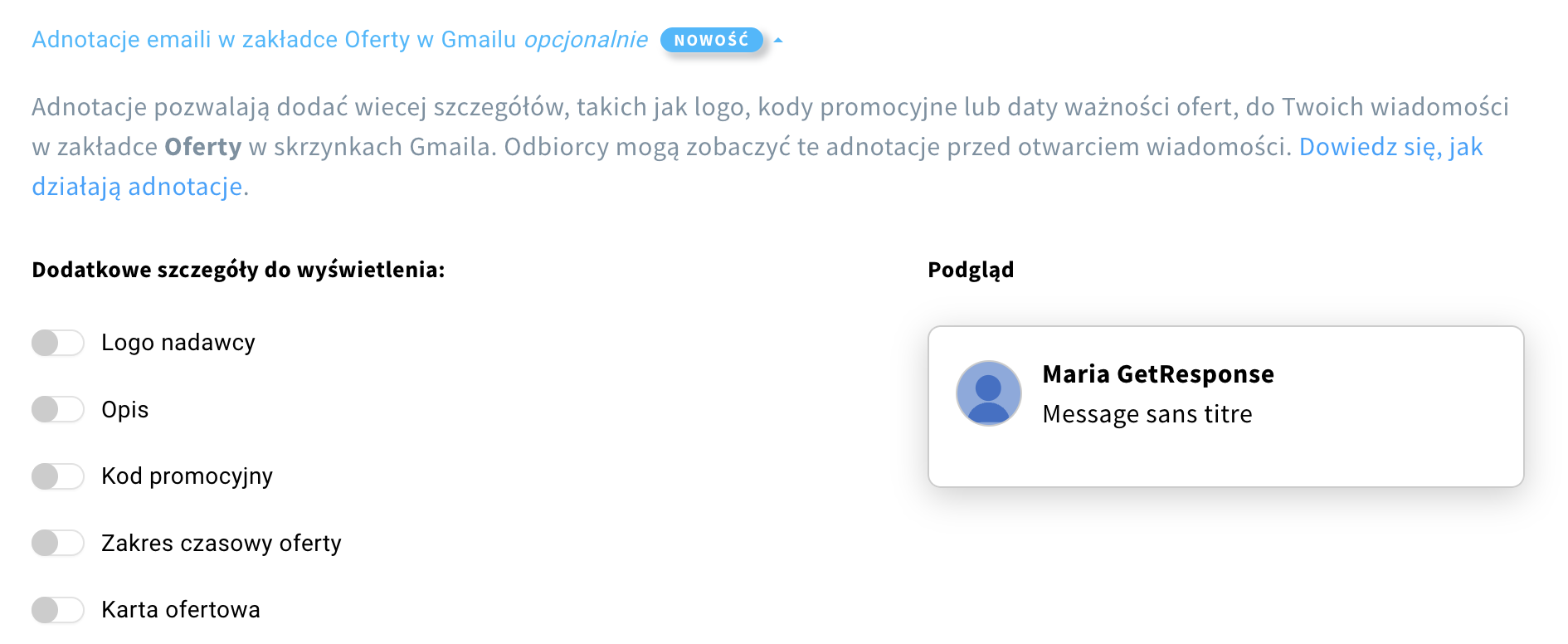Click the Adnotacje emaili w zakładce Oferty heading link
Image resolution: width=1568 pixels, height=644 pixels.
274,39
